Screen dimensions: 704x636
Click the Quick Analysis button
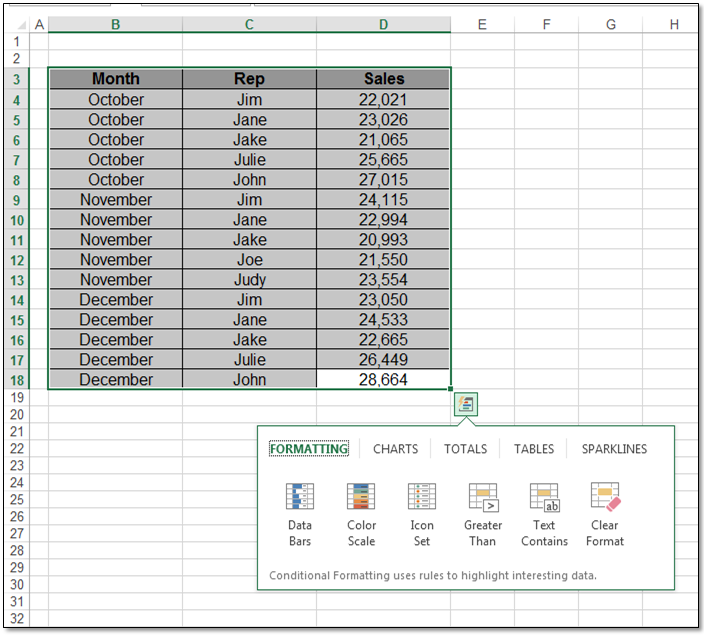click(x=466, y=404)
